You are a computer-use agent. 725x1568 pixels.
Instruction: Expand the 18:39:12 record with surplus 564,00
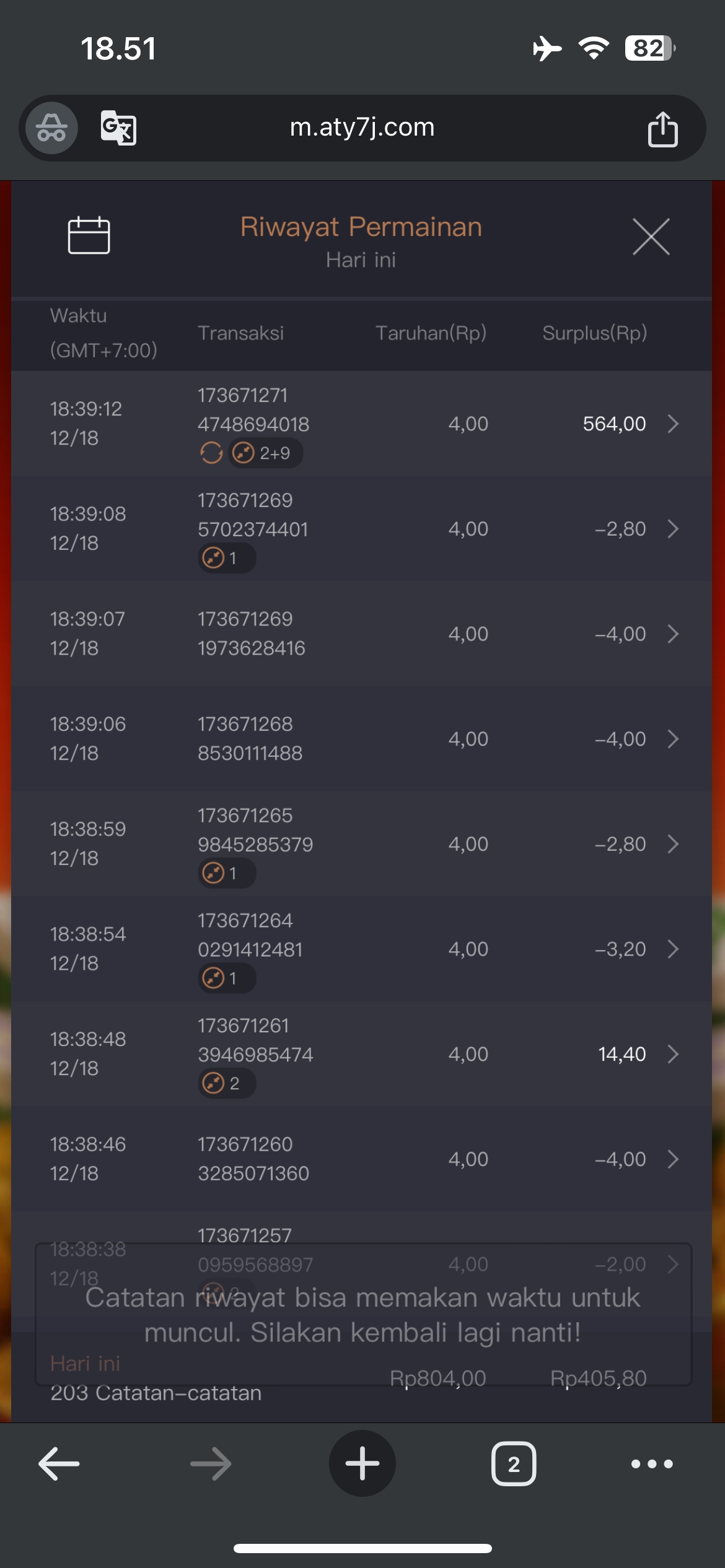tap(673, 424)
